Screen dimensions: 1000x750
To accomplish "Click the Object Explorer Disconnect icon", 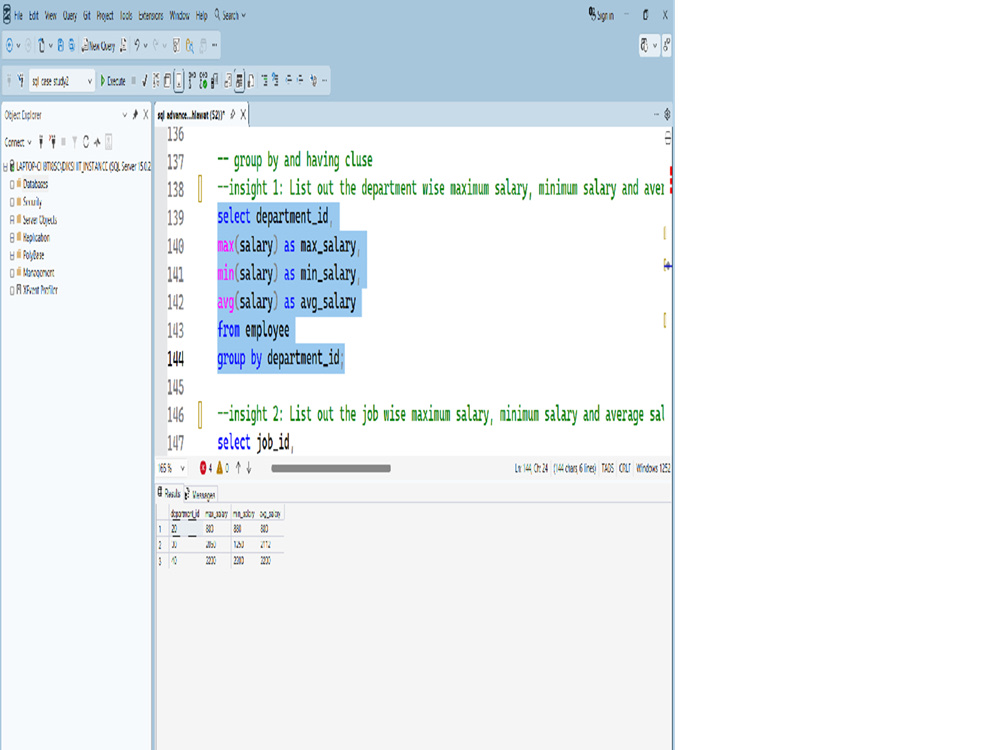I will [x=52, y=142].
